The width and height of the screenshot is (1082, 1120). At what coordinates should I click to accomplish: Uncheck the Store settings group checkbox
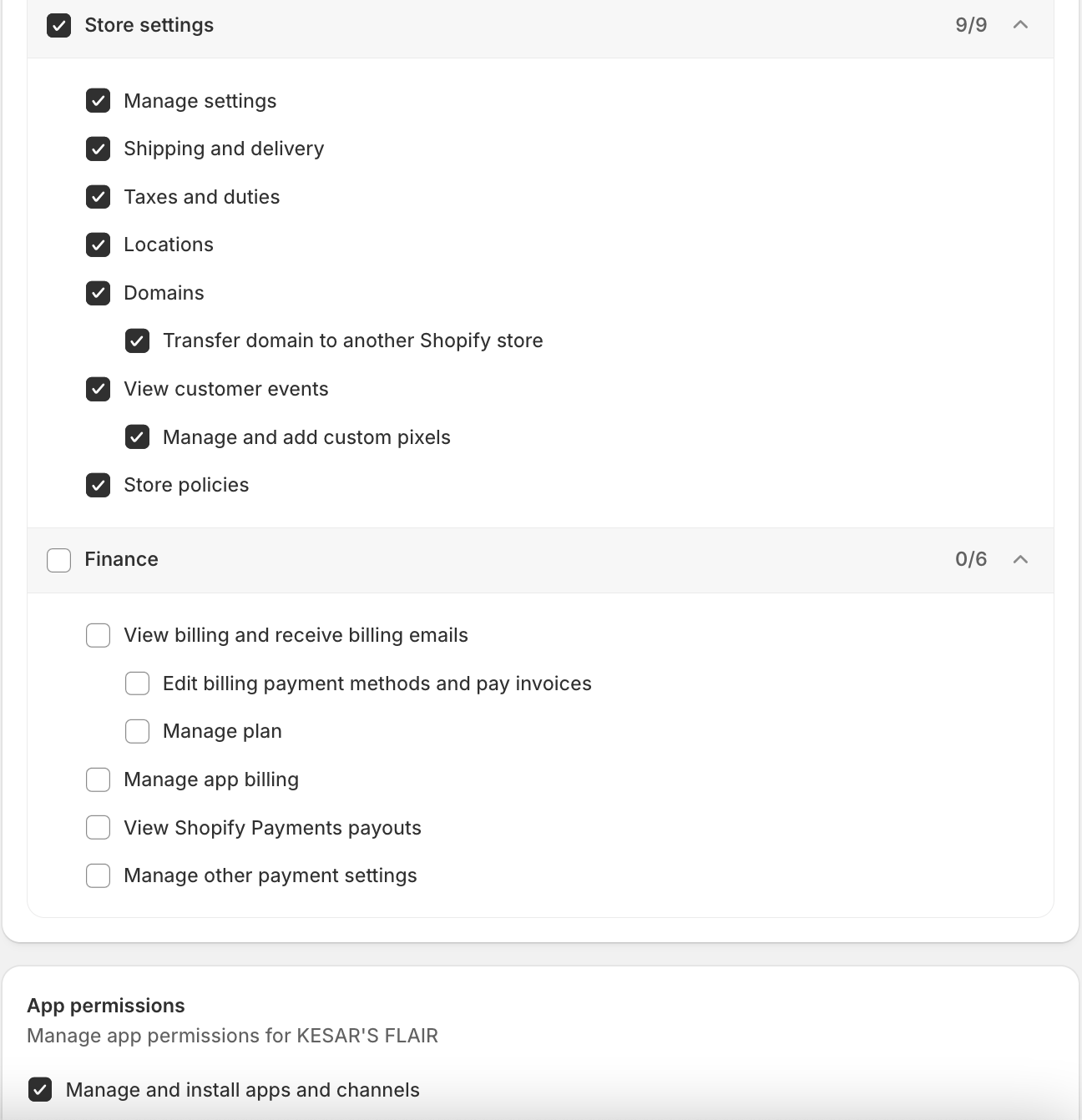pos(58,25)
